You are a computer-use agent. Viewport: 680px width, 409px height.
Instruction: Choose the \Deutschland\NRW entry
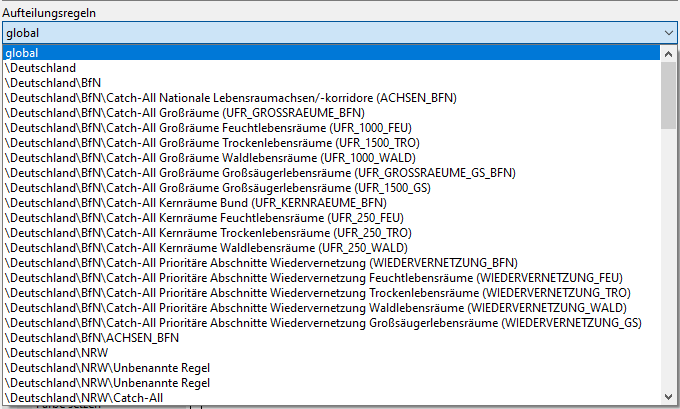pyautogui.click(x=331, y=353)
